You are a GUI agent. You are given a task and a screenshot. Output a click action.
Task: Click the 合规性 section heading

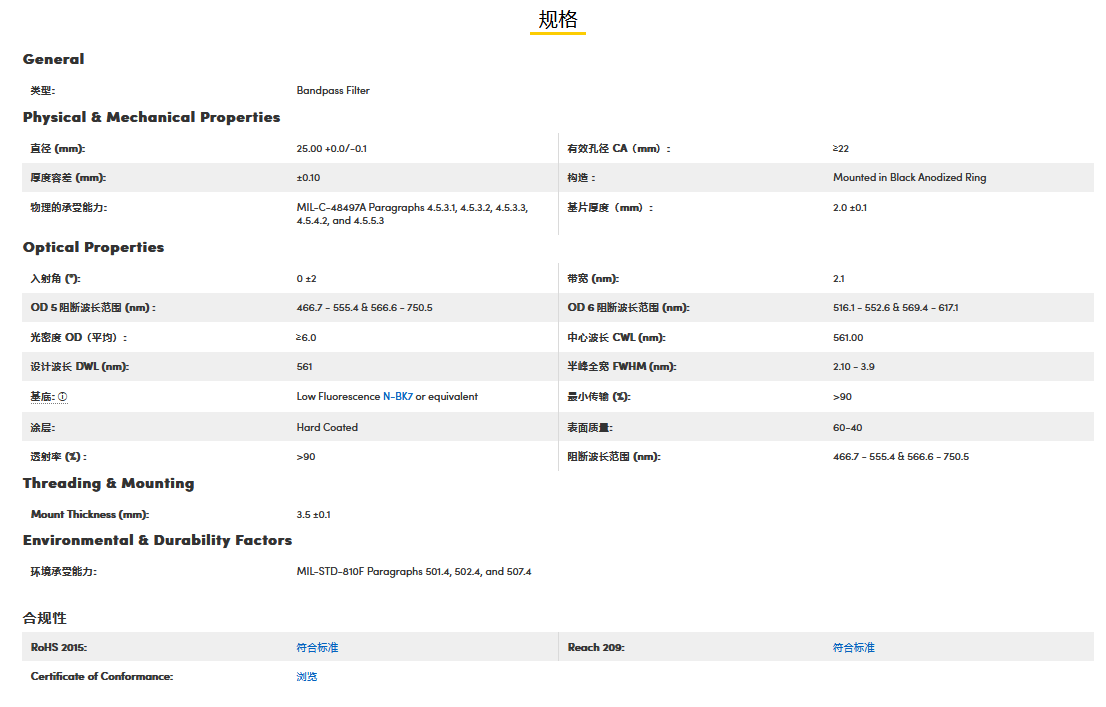tap(45, 618)
